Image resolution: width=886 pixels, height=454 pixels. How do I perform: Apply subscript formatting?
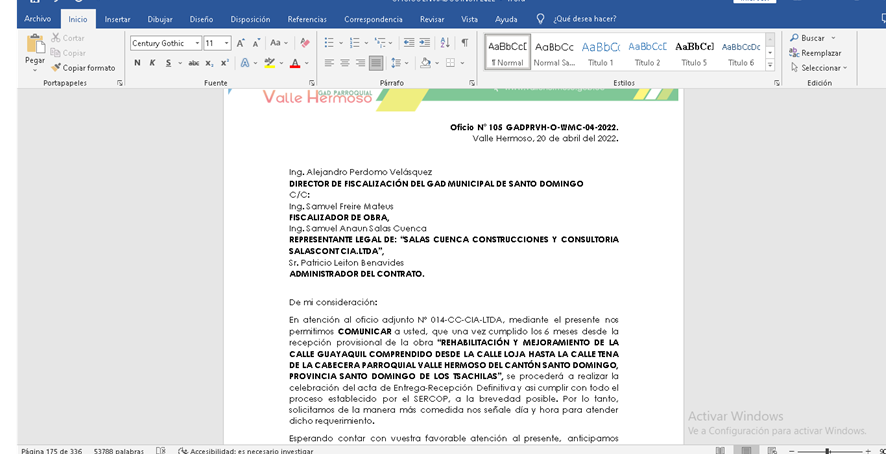pyautogui.click(x=210, y=63)
